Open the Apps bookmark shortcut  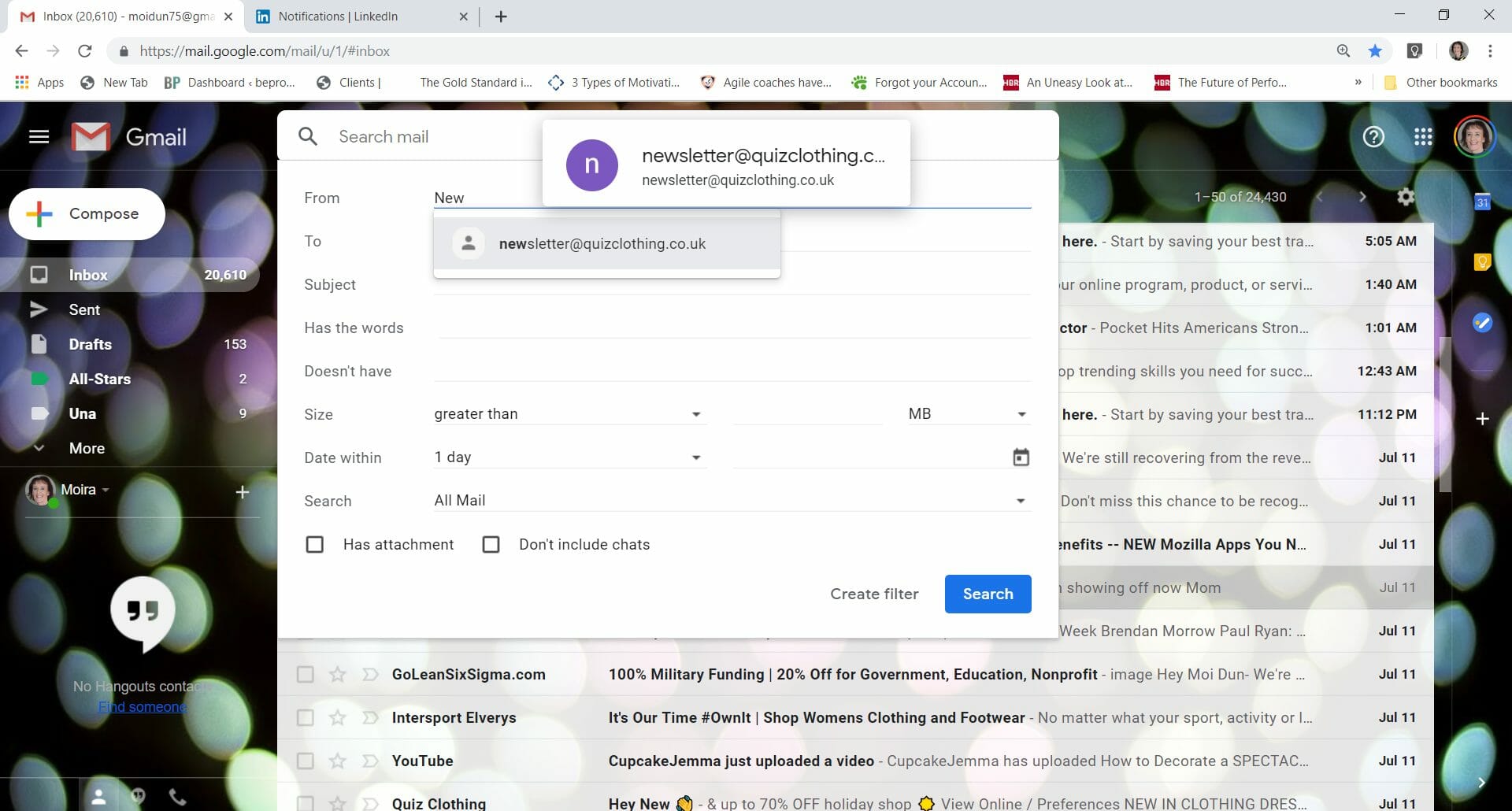click(x=39, y=82)
